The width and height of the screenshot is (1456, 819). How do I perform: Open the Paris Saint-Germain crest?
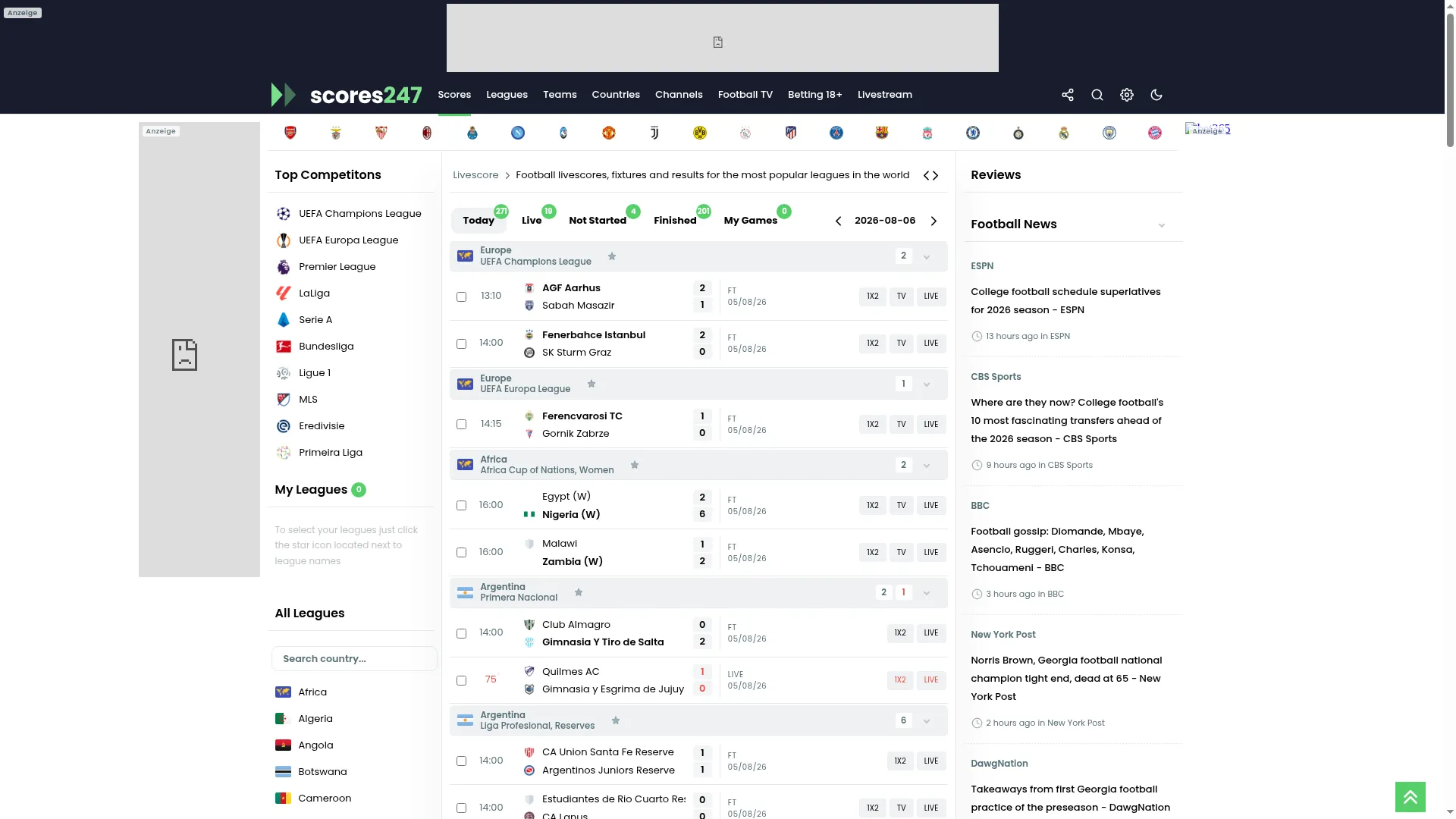pos(836,133)
